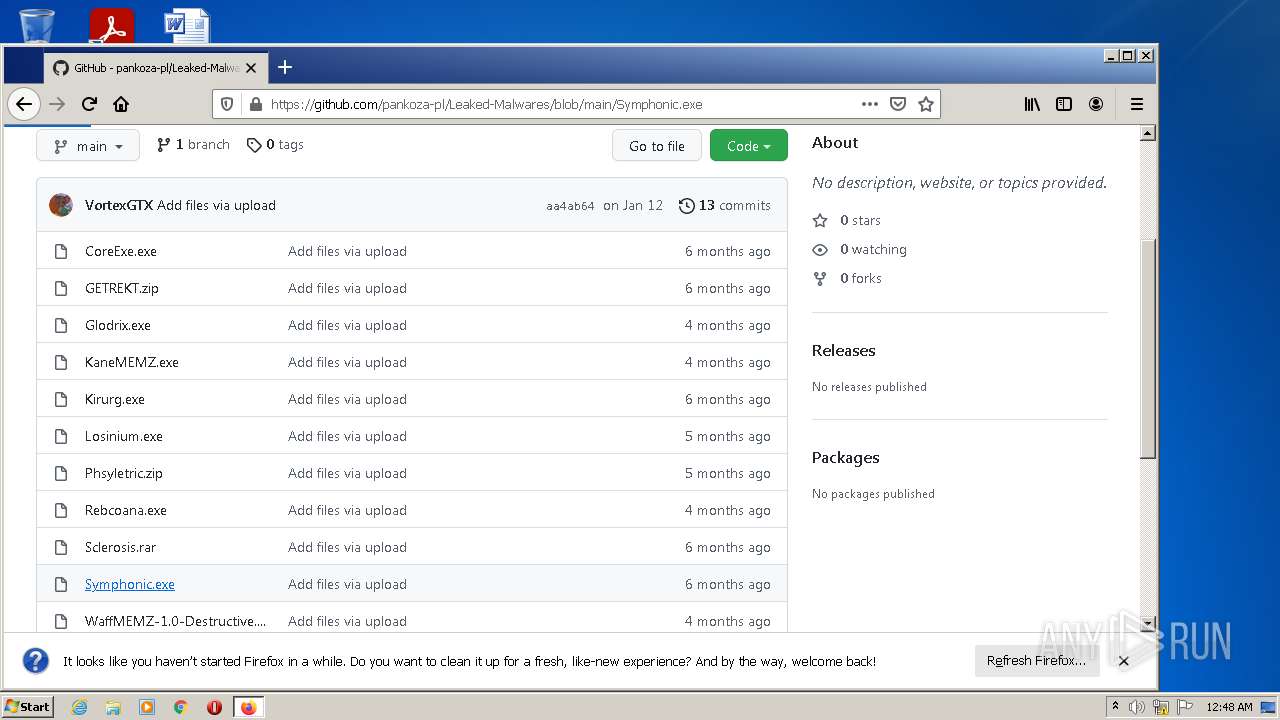This screenshot has width=1280, height=720.
Task: Select the GitHub pankoza-pl tab
Action: 154,68
